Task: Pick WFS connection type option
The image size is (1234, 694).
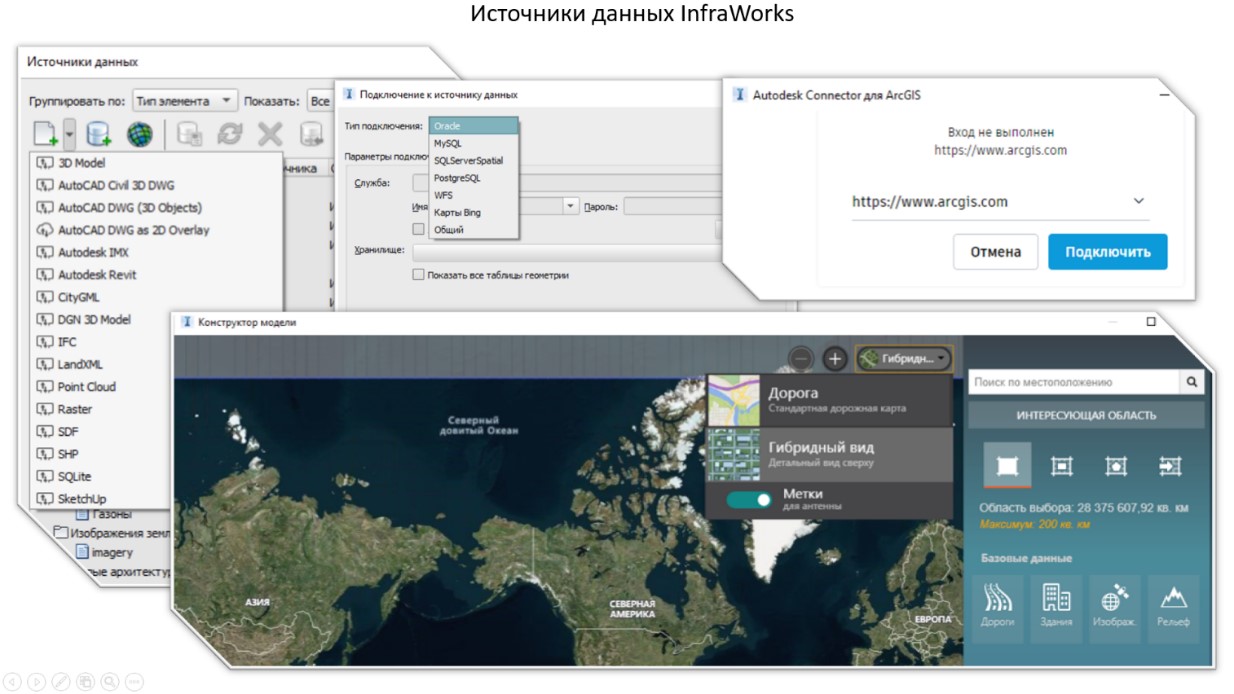Action: [x=474, y=196]
